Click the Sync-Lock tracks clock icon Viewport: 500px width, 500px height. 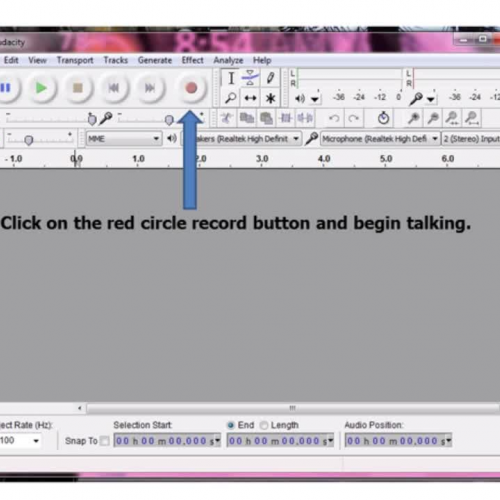[383, 118]
